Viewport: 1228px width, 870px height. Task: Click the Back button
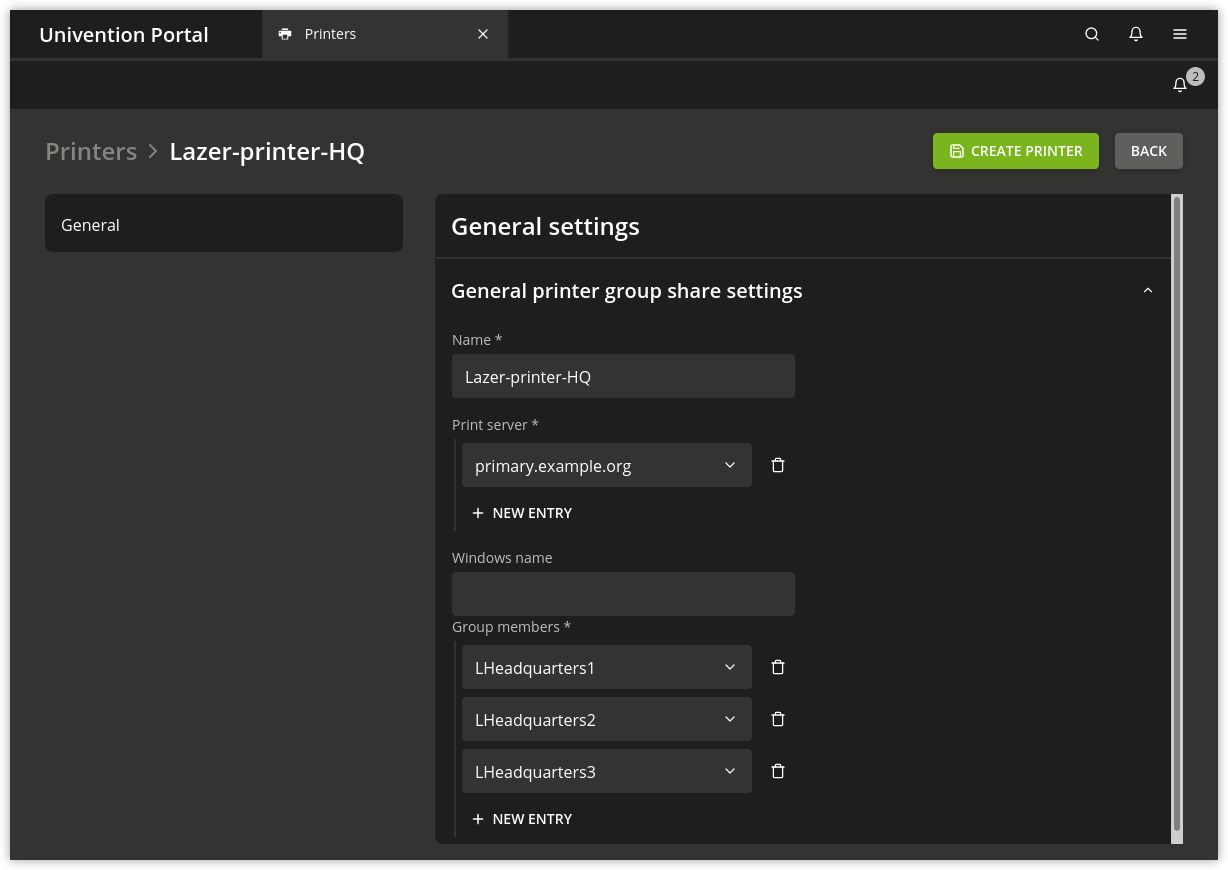tap(1149, 151)
